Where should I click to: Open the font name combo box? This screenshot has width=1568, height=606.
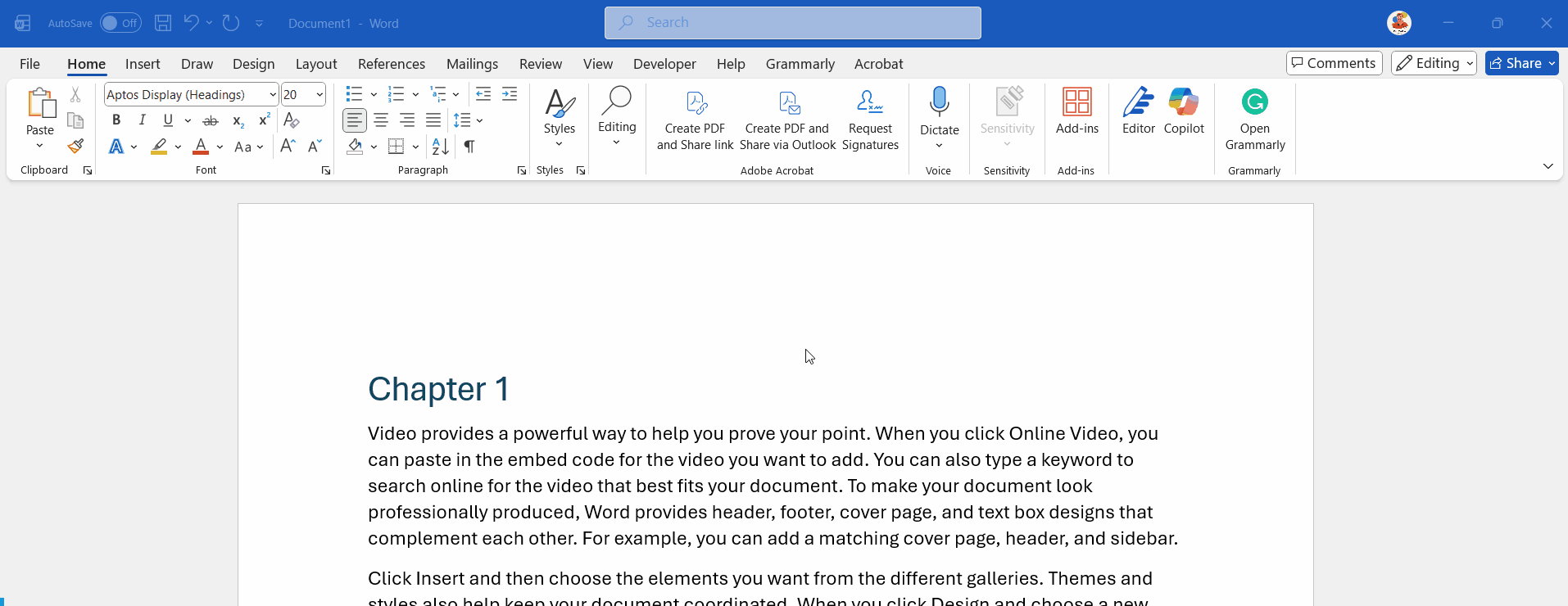(x=191, y=94)
